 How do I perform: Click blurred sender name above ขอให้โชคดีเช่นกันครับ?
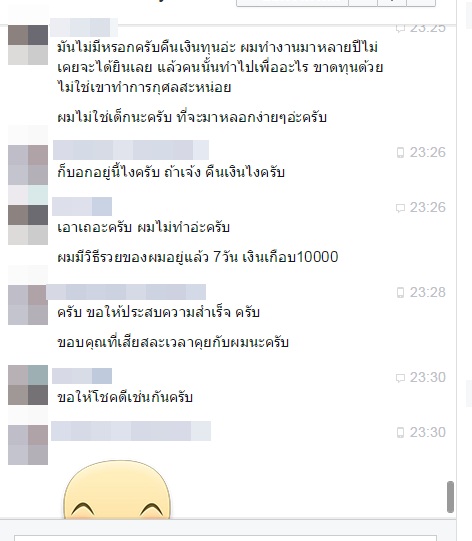pyautogui.click(x=82, y=376)
